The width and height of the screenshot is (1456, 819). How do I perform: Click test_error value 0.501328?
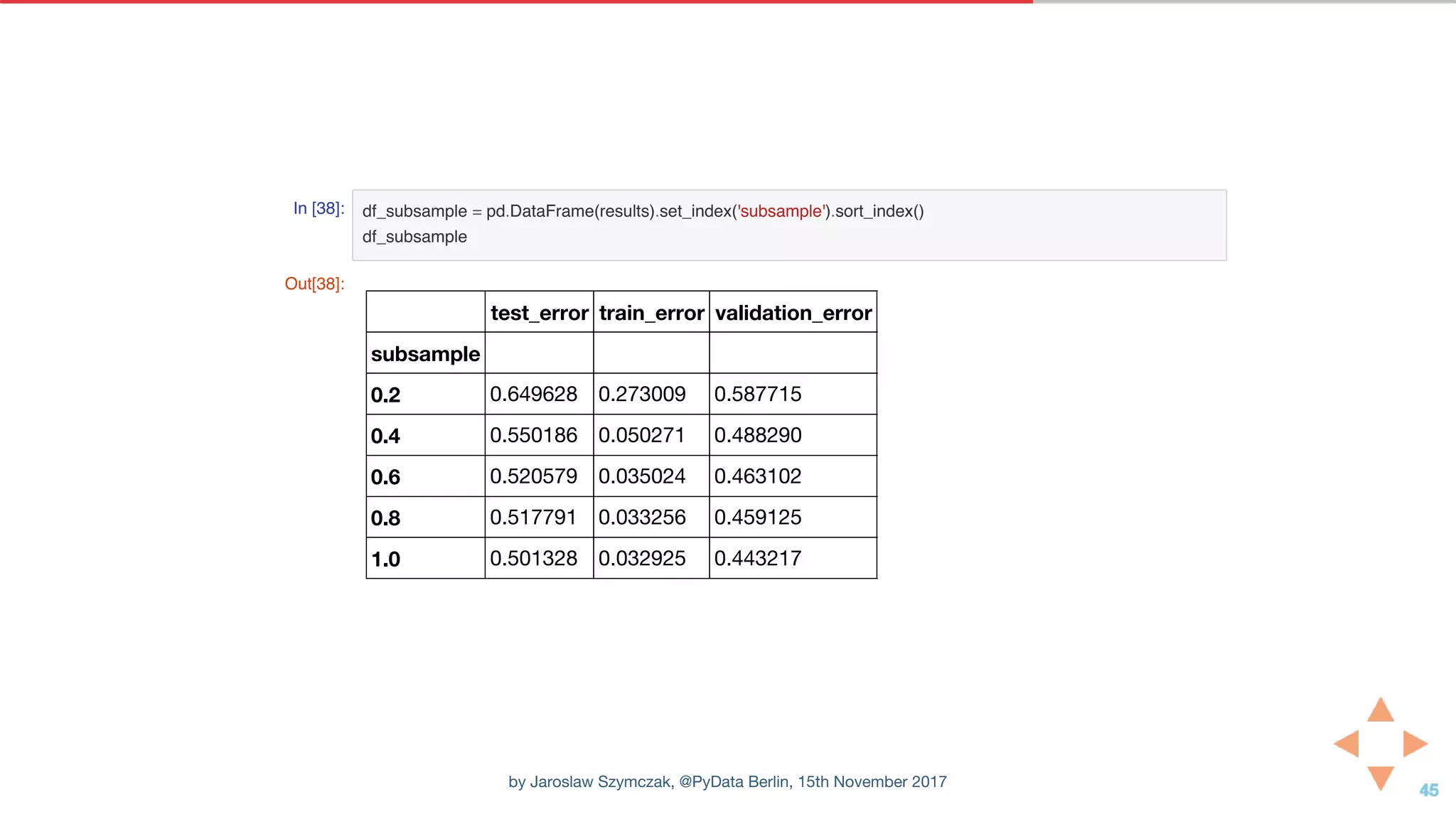[533, 559]
